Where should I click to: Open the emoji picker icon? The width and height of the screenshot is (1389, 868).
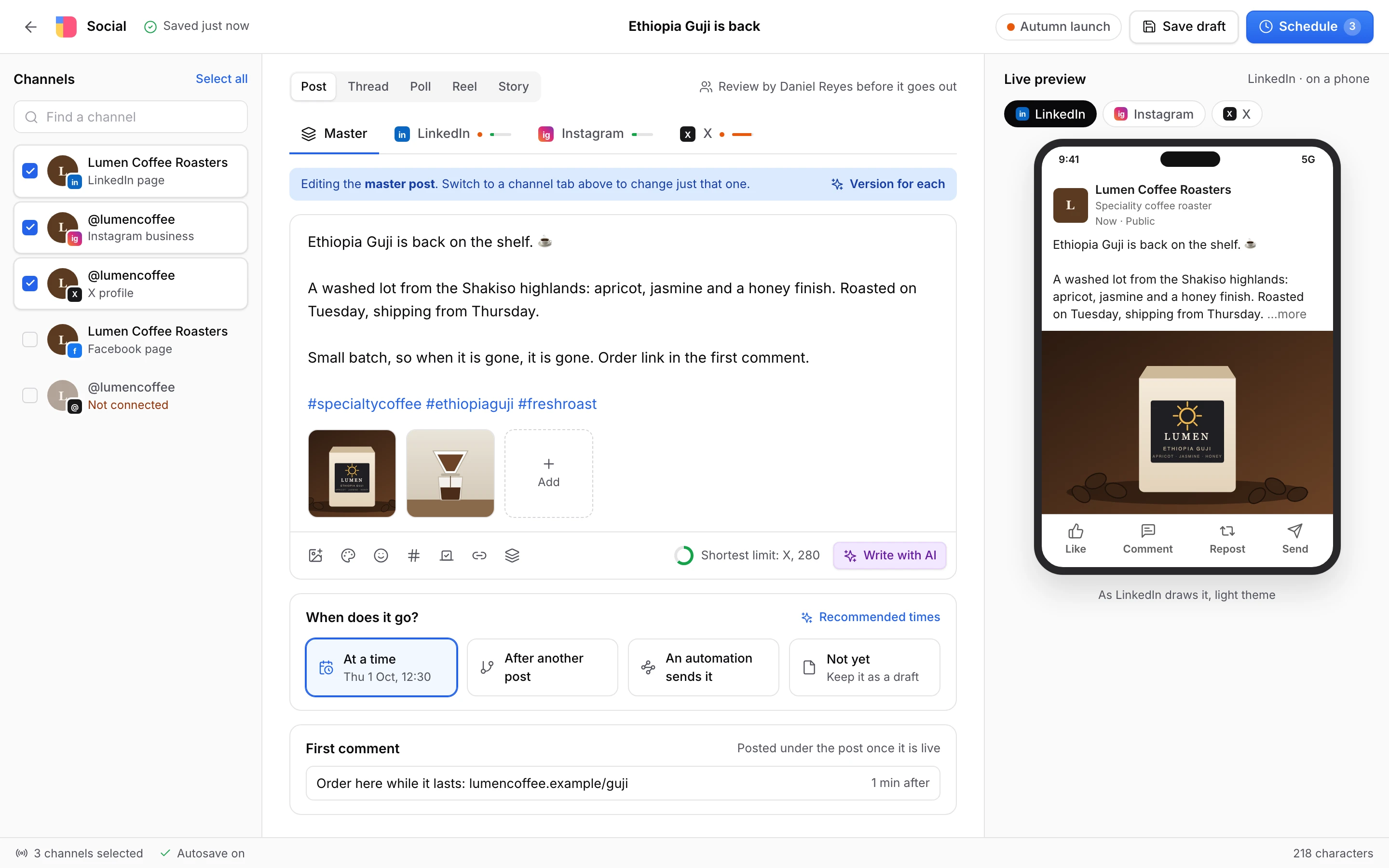pos(381,555)
